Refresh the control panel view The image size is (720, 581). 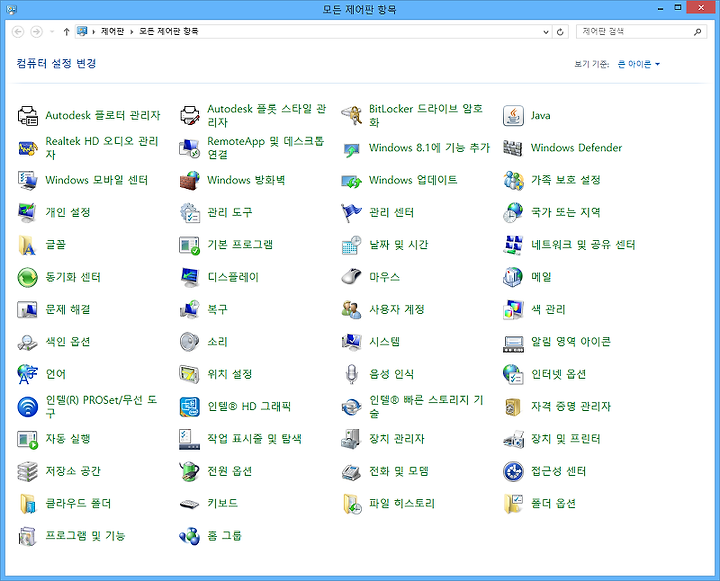coord(560,32)
